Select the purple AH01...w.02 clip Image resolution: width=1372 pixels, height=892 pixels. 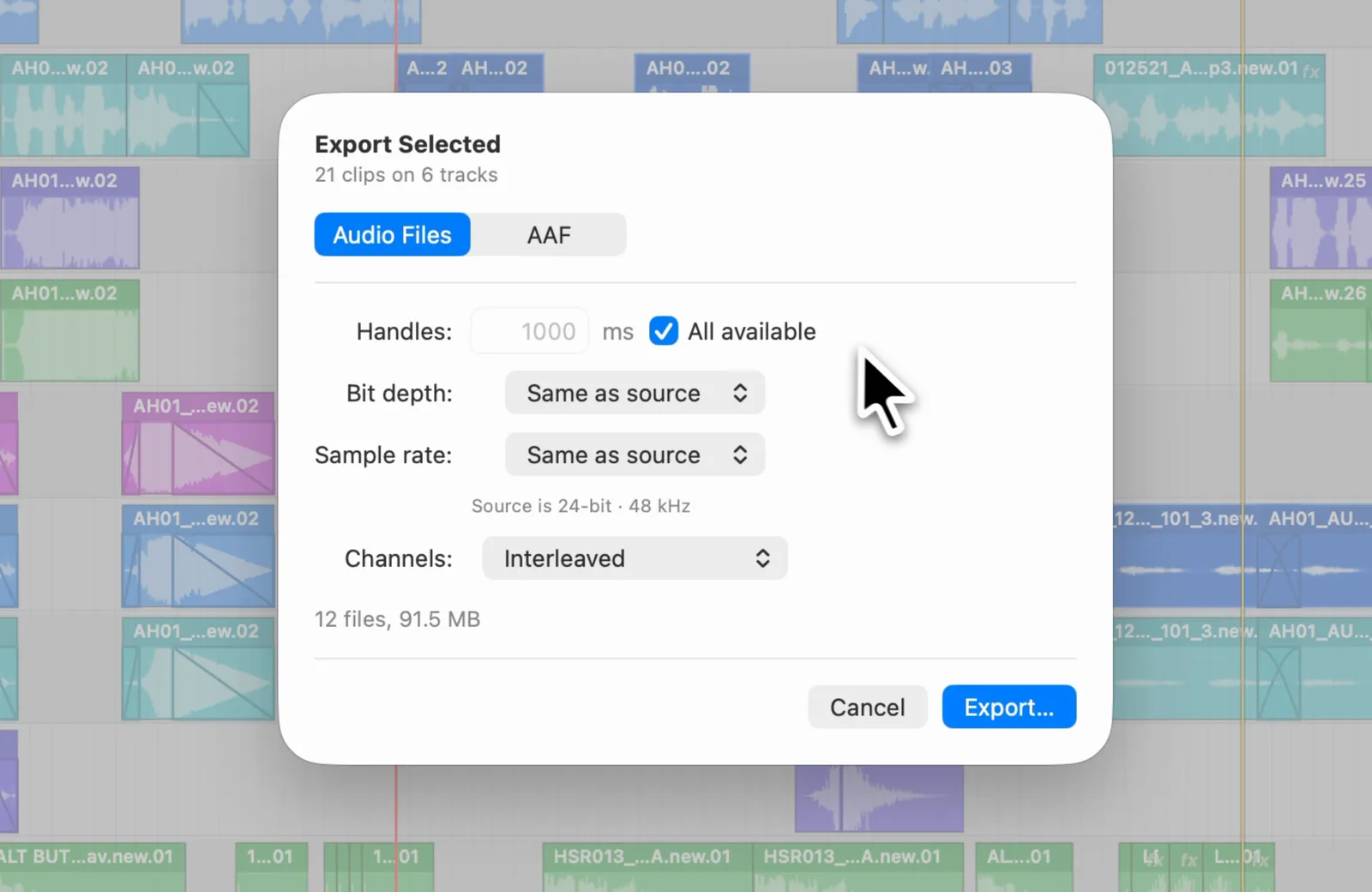[69, 218]
